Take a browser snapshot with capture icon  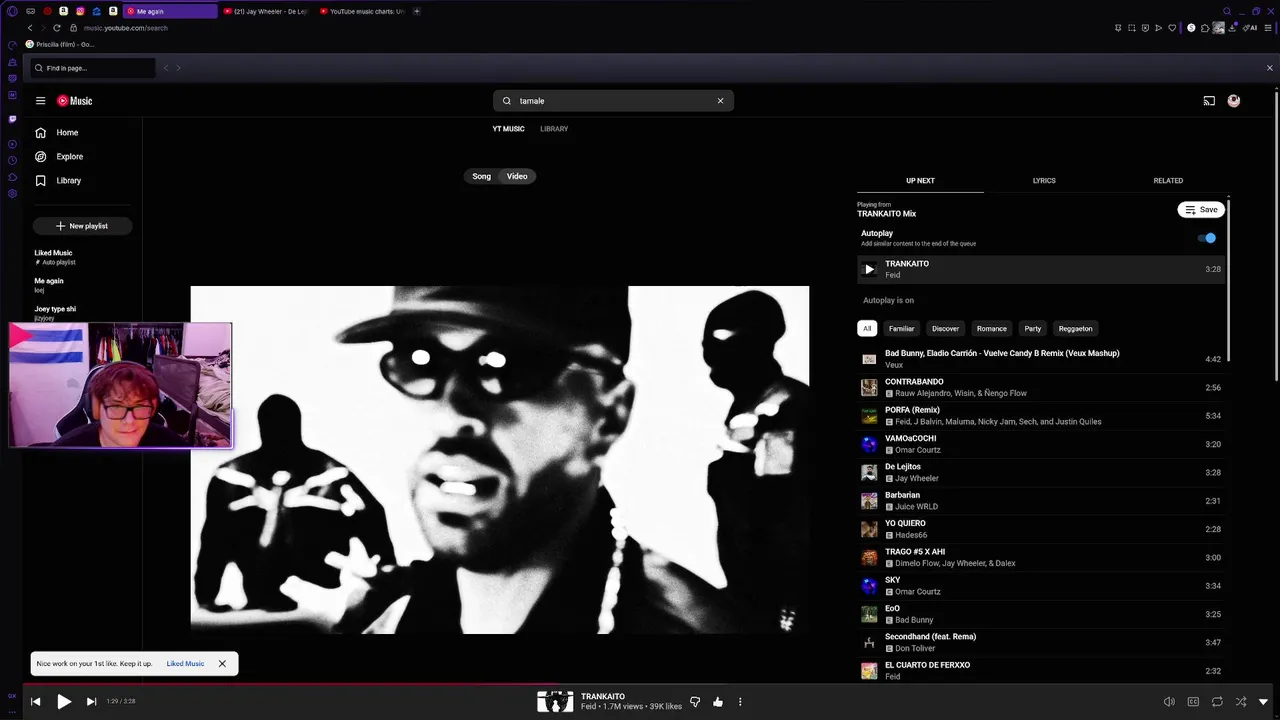click(1131, 28)
